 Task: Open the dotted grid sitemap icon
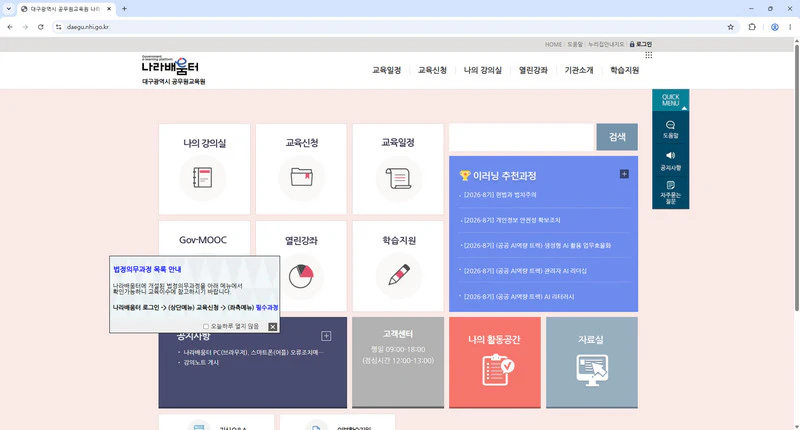[x=648, y=55]
